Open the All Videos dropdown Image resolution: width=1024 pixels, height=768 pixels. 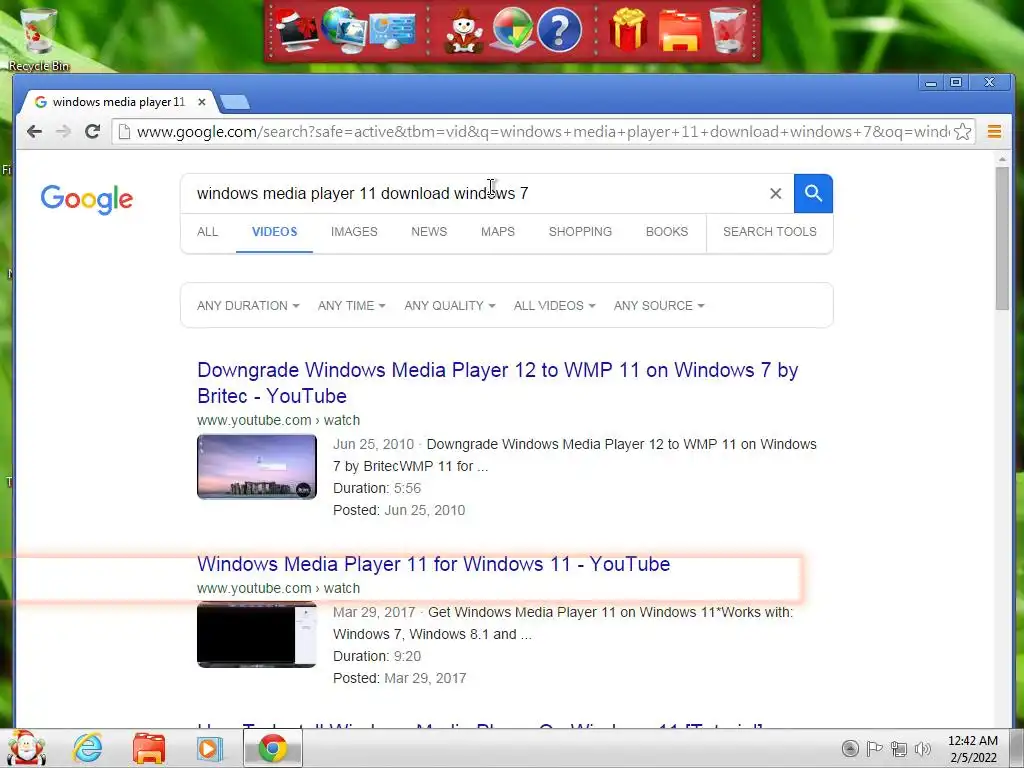click(x=554, y=306)
